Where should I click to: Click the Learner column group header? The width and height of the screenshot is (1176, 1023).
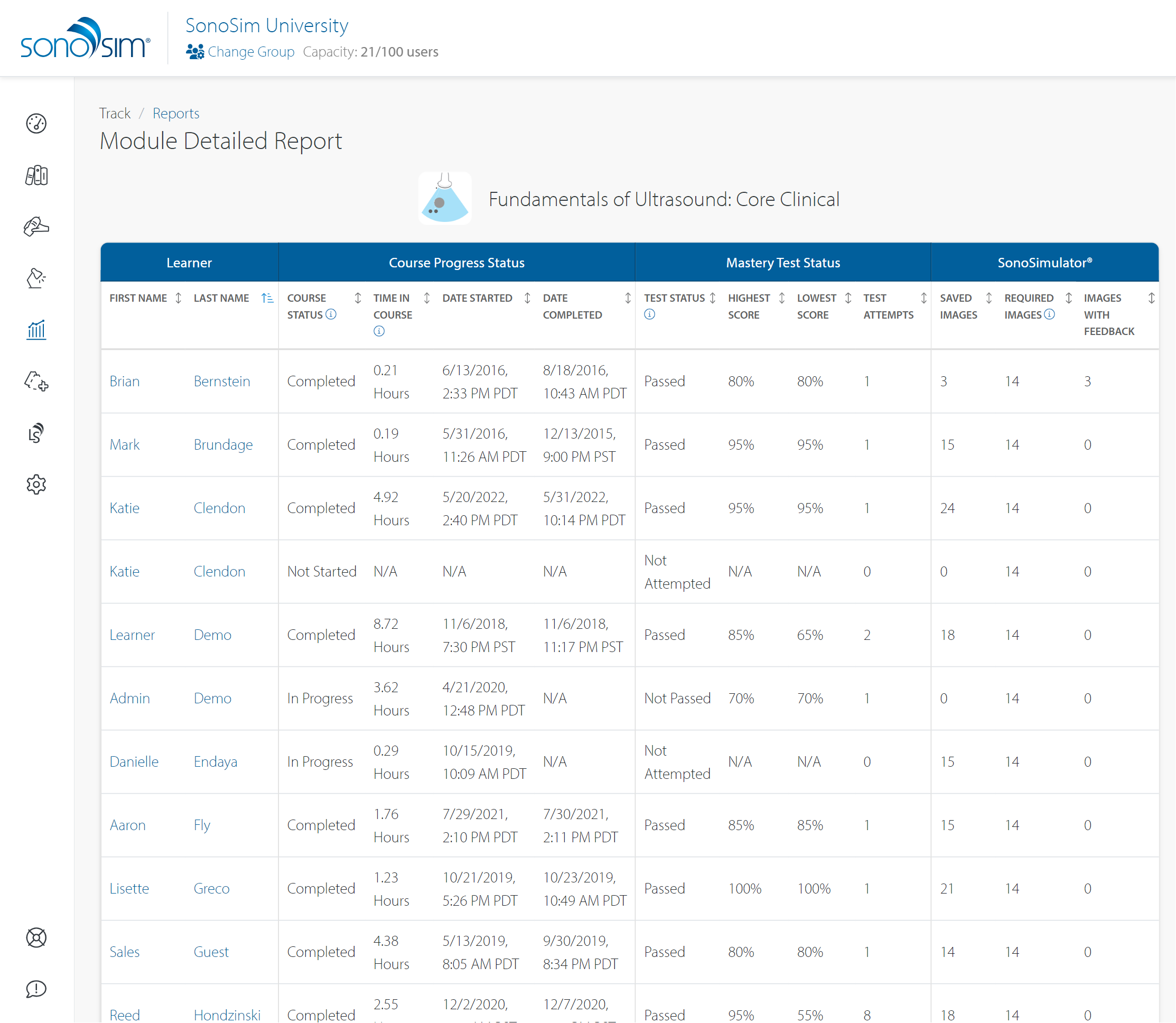tap(189, 263)
